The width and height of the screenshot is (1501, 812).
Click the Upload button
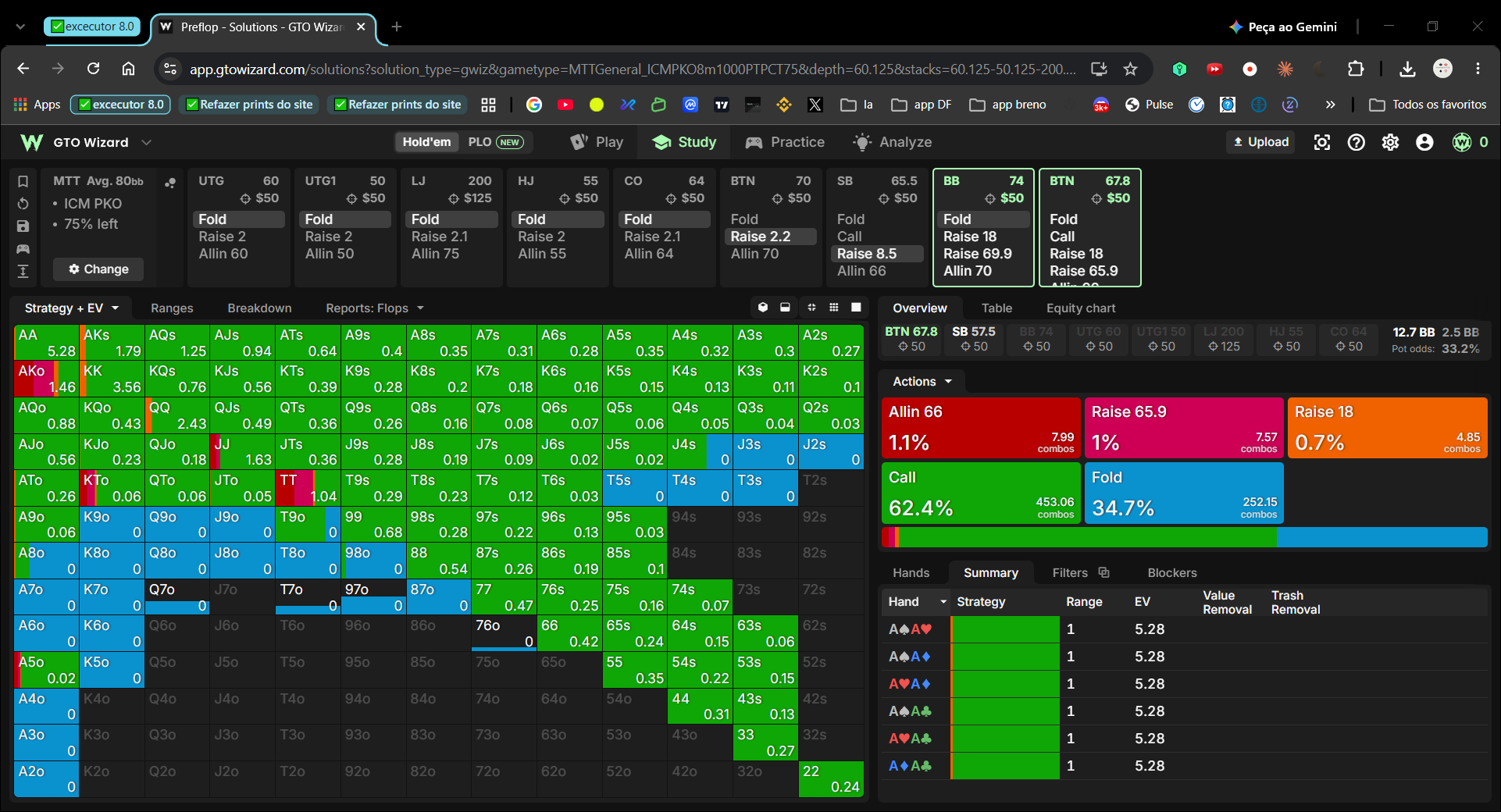click(x=1260, y=142)
